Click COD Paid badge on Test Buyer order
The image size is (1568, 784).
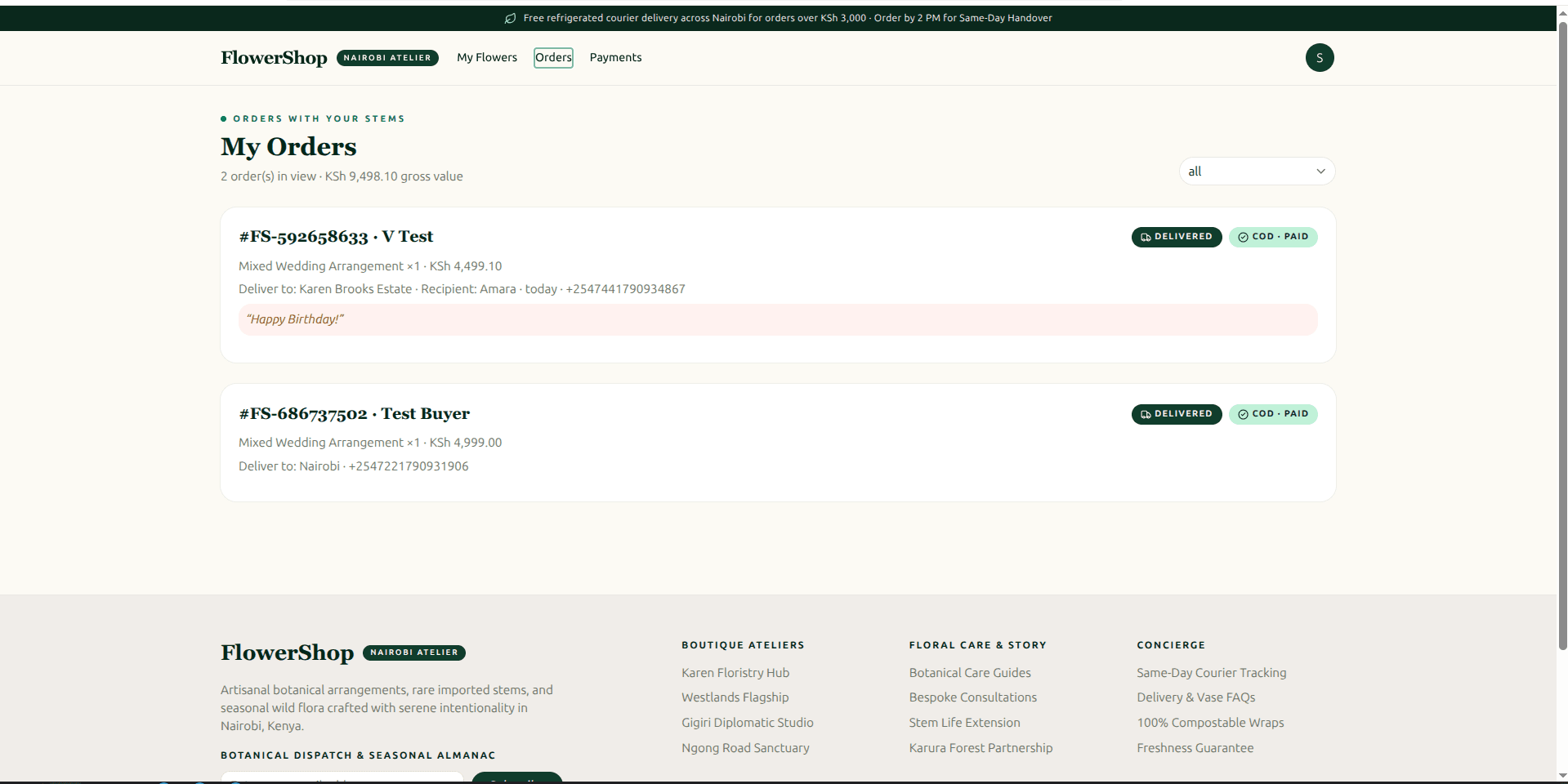tap(1273, 414)
